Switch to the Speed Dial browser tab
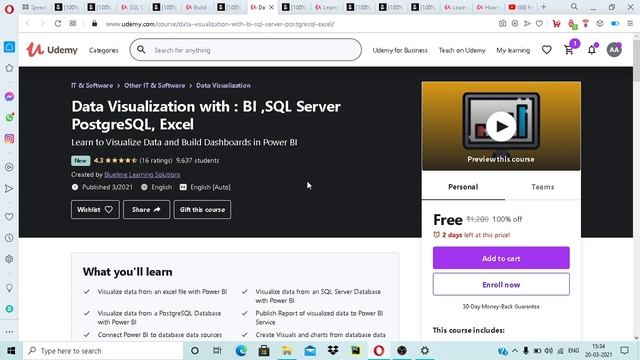This screenshot has height=360, width=640. click(35, 7)
